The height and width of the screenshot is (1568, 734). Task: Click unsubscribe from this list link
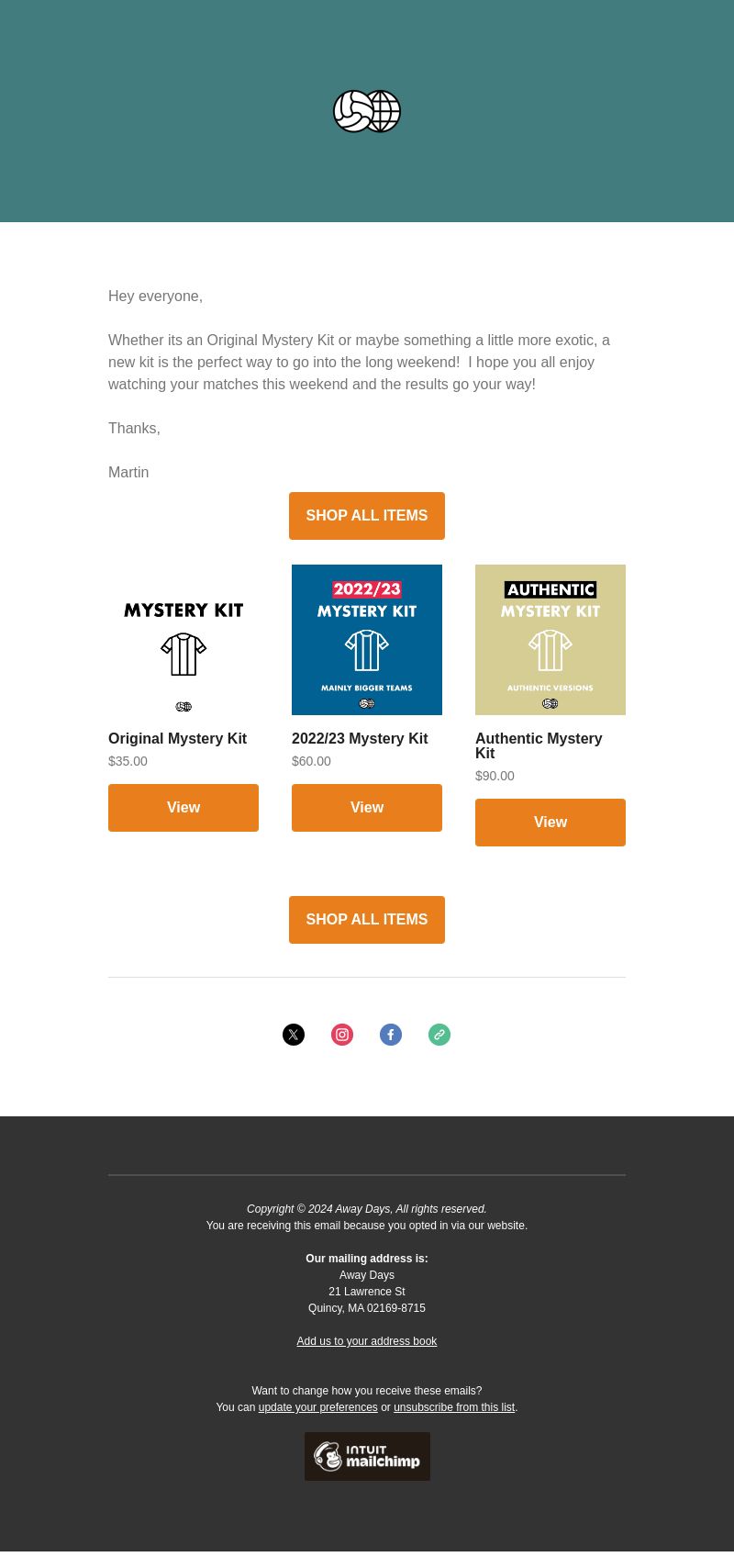click(454, 1407)
